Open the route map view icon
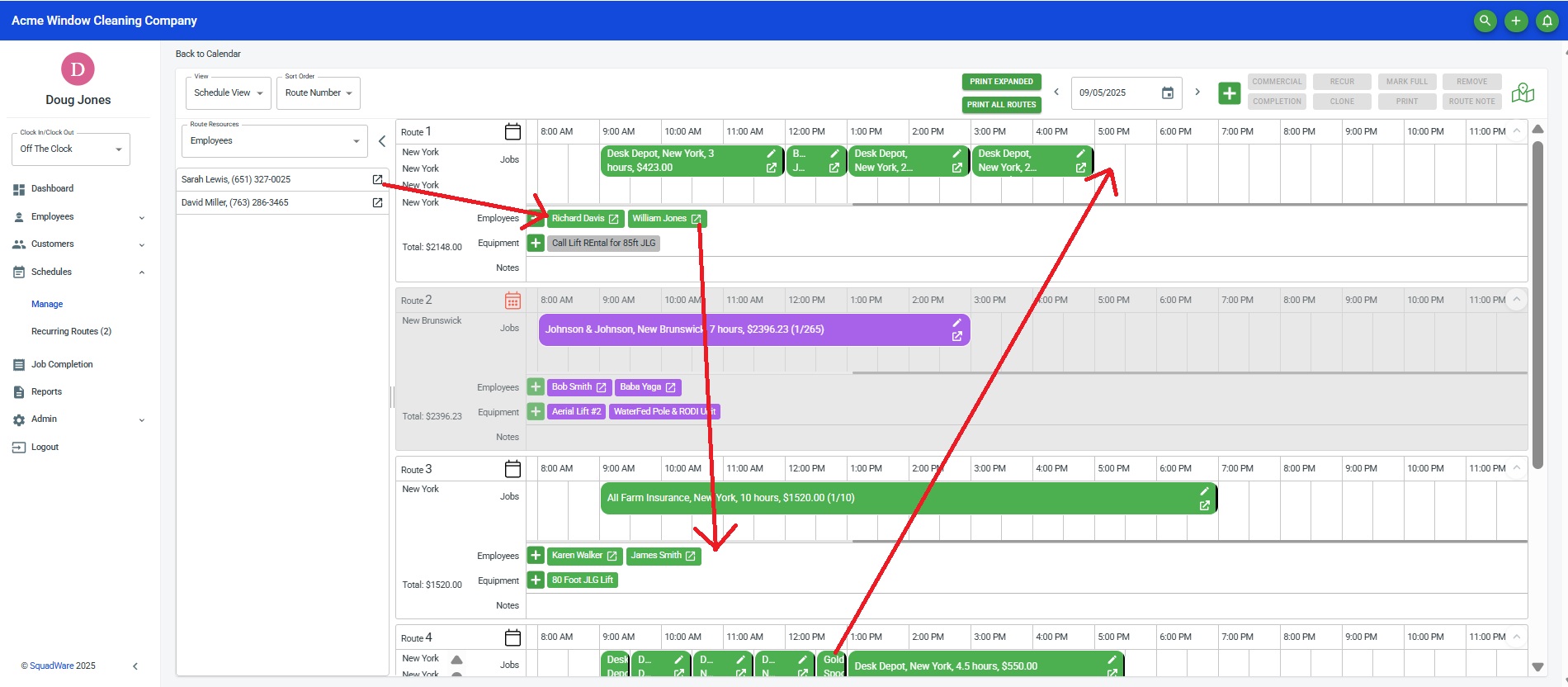Image resolution: width=1568 pixels, height=687 pixels. click(1523, 92)
